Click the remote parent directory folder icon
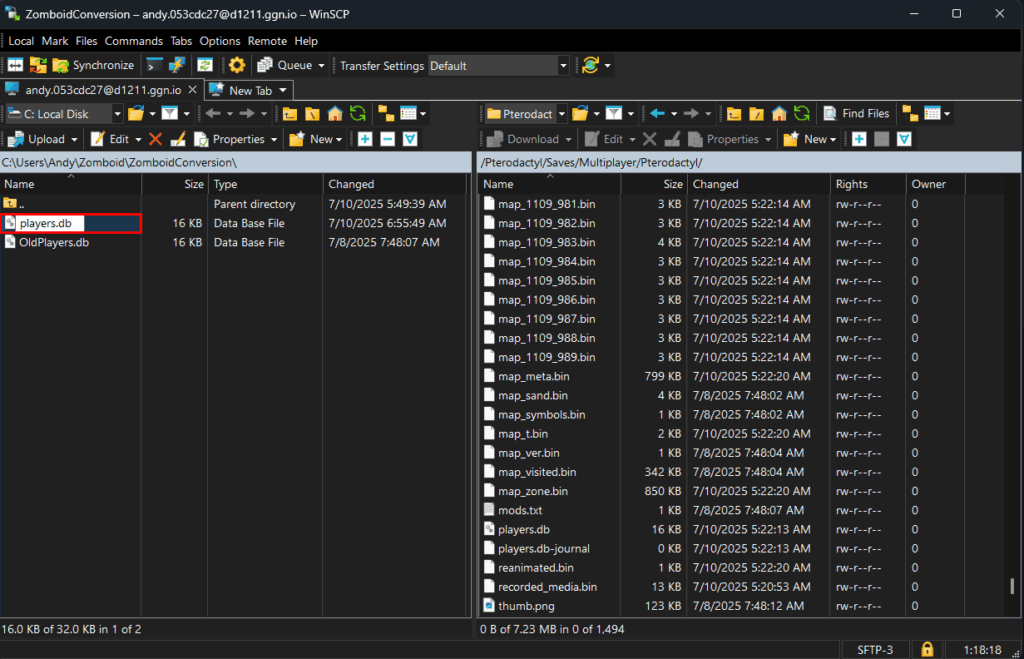Screen dimensions: 1024x659 (734, 114)
